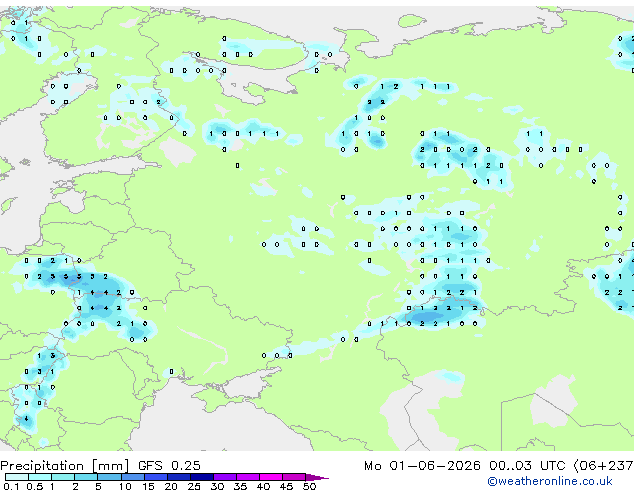Select the 15 mm legend color swatch
This screenshot has height=490, width=634.
click(x=155, y=477)
